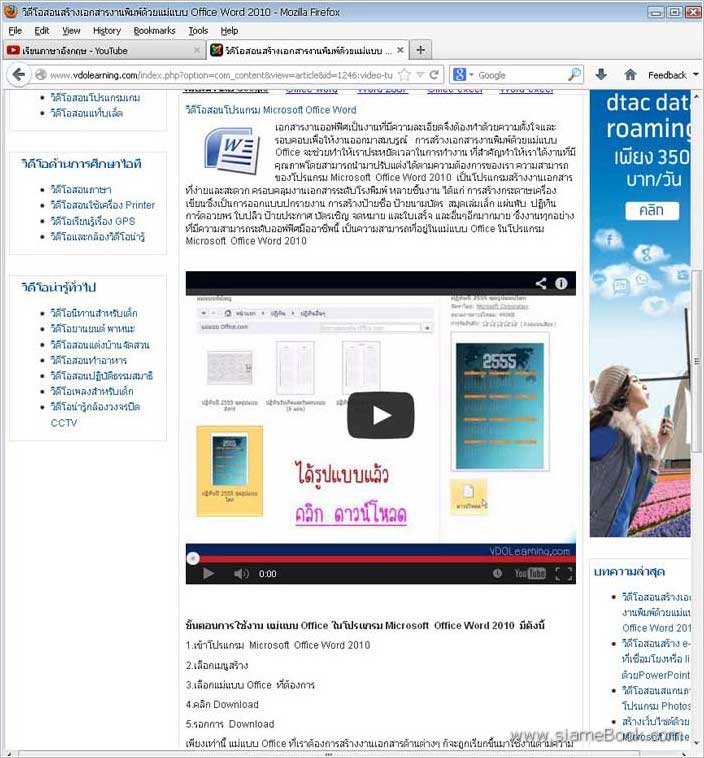
Task: Click the CCTV camera video link
Action: click(95, 414)
